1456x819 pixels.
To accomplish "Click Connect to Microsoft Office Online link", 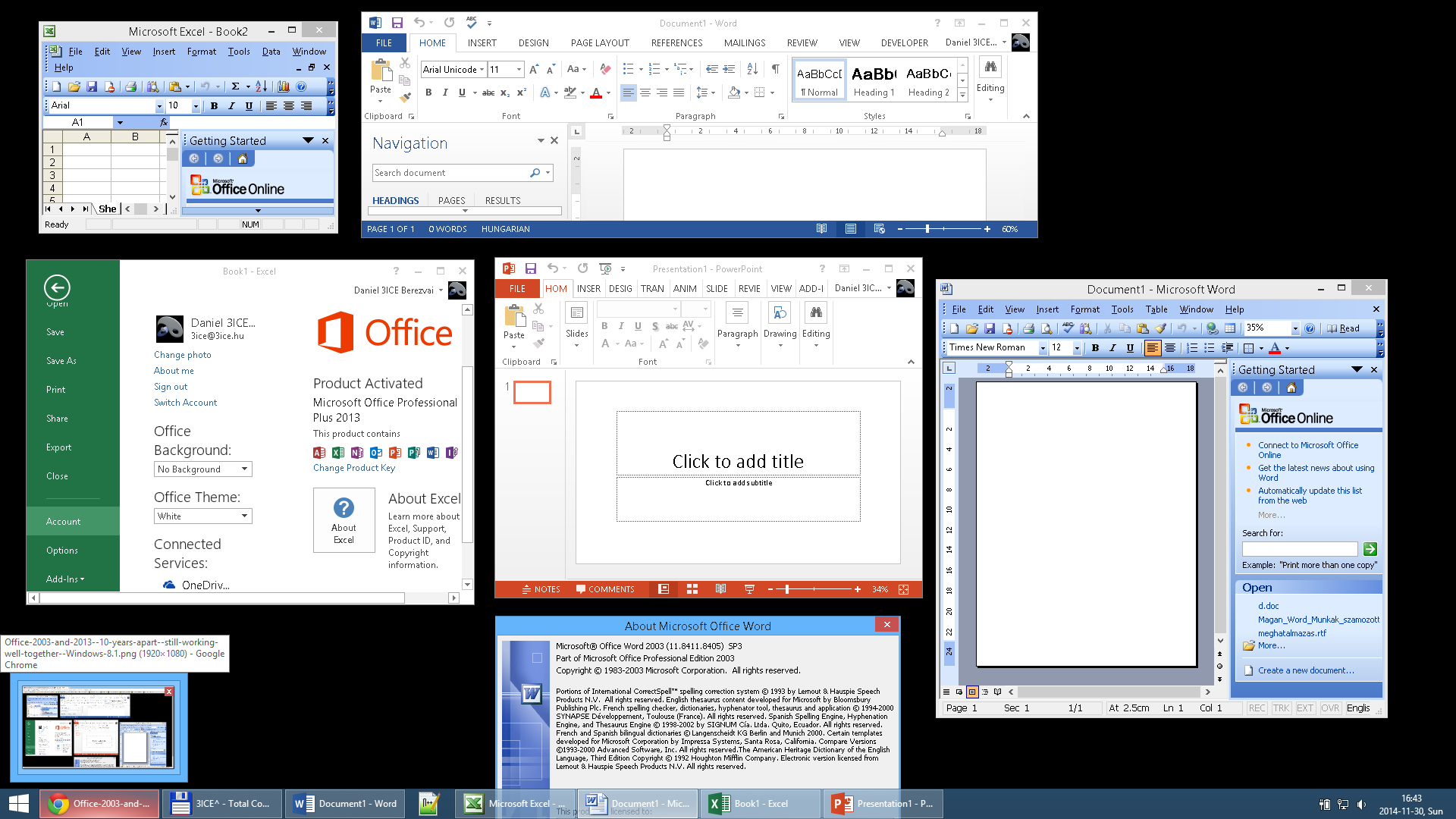I will (1307, 450).
